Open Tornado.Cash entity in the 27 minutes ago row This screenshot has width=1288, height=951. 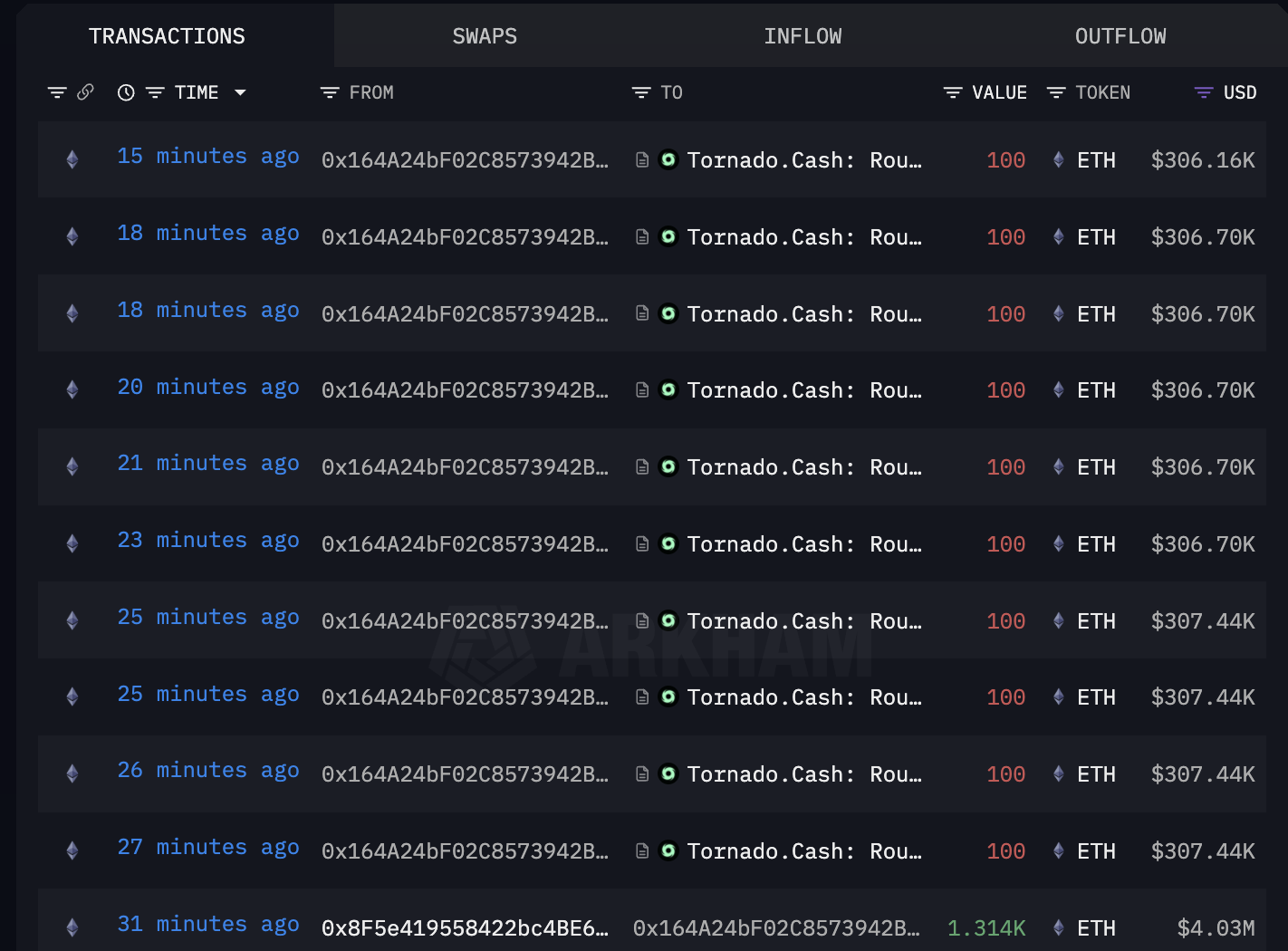(x=804, y=851)
